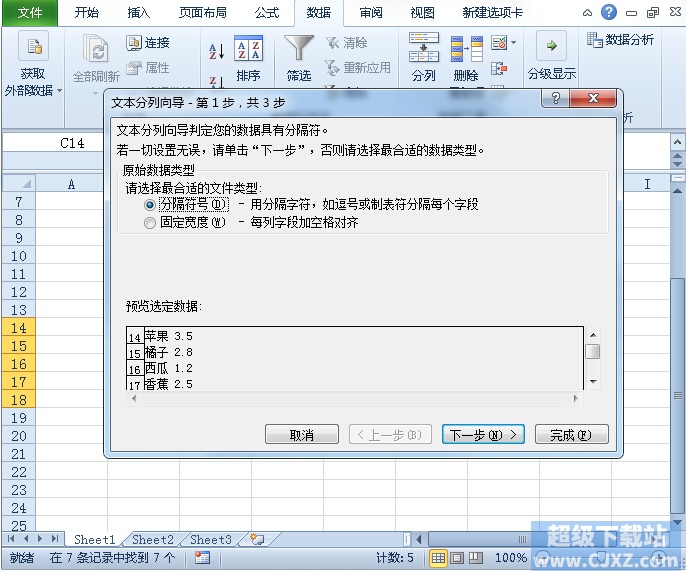The height and width of the screenshot is (571, 686).
Task: Open Data Validation dropdown arrow
Action: pyautogui.click(x=514, y=42)
